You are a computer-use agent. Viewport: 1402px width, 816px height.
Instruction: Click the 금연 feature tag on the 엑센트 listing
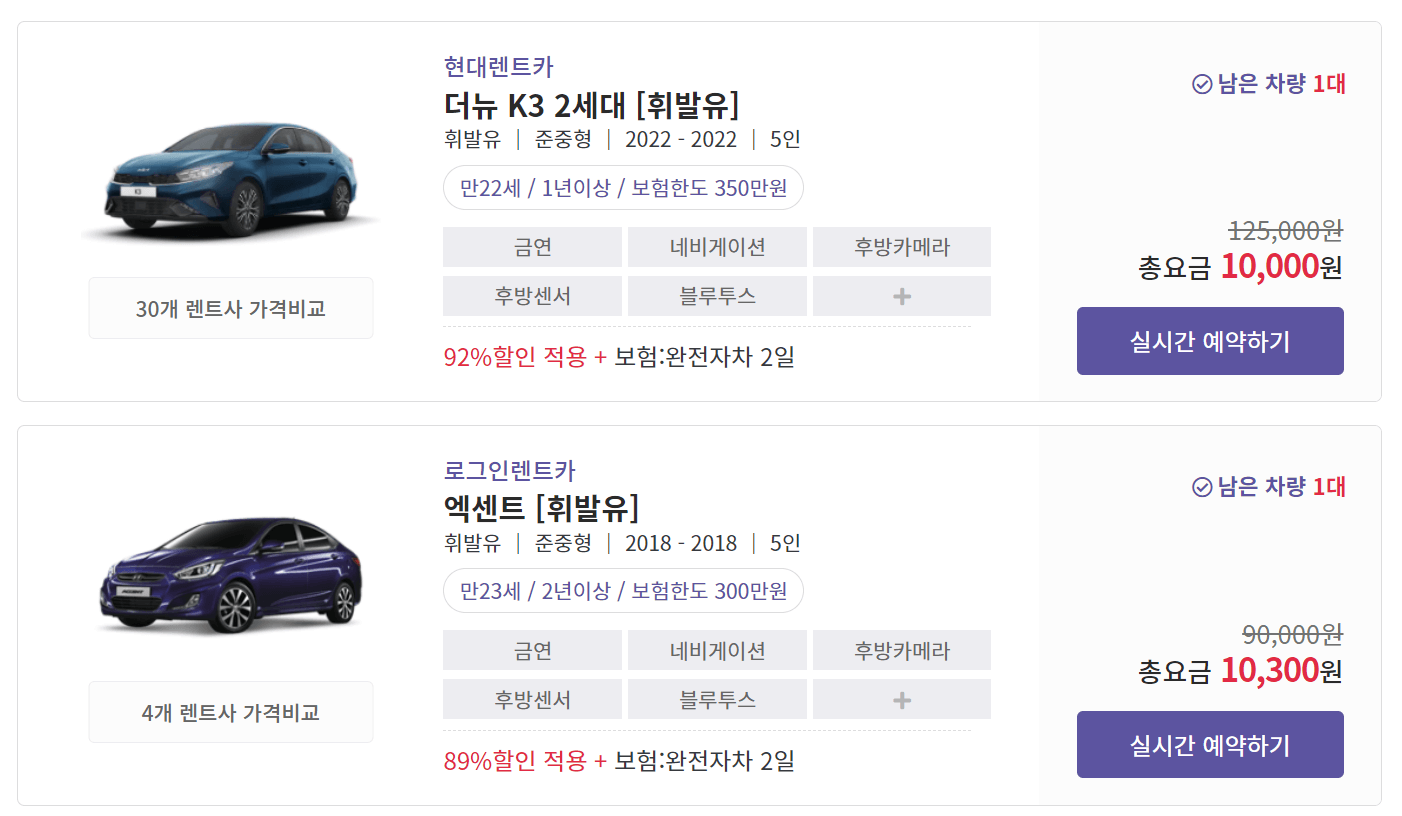532,650
